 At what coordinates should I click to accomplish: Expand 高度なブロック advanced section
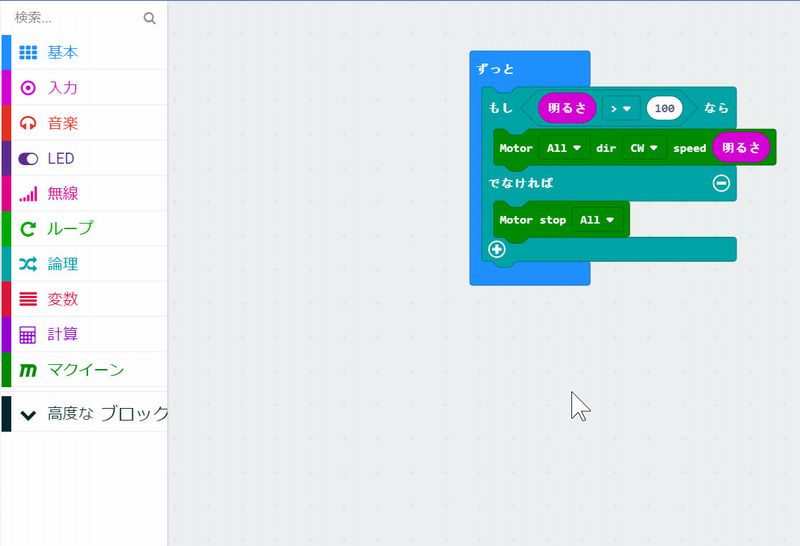pyautogui.click(x=95, y=413)
